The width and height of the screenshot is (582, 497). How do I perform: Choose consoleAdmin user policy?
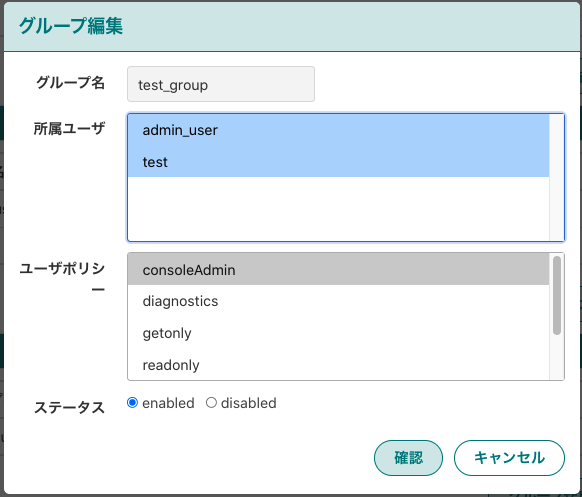[x=339, y=269]
